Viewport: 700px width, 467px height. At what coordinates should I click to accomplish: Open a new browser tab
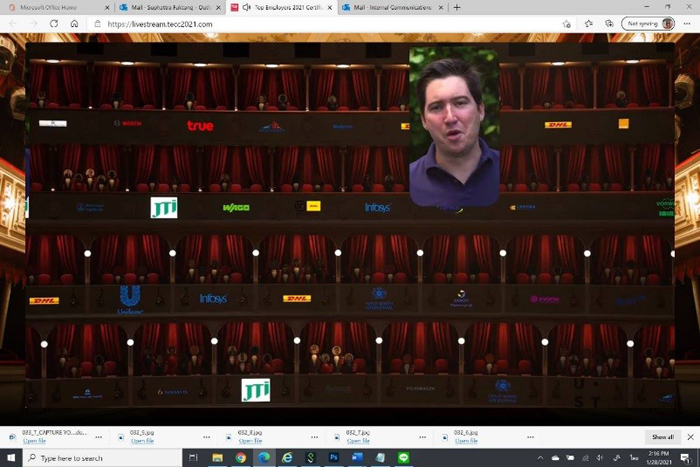[457, 8]
